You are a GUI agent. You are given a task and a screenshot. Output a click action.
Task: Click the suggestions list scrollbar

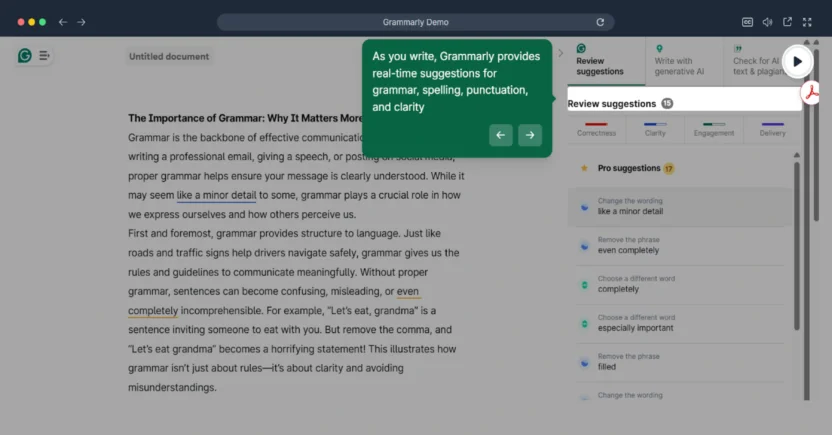(x=796, y=244)
